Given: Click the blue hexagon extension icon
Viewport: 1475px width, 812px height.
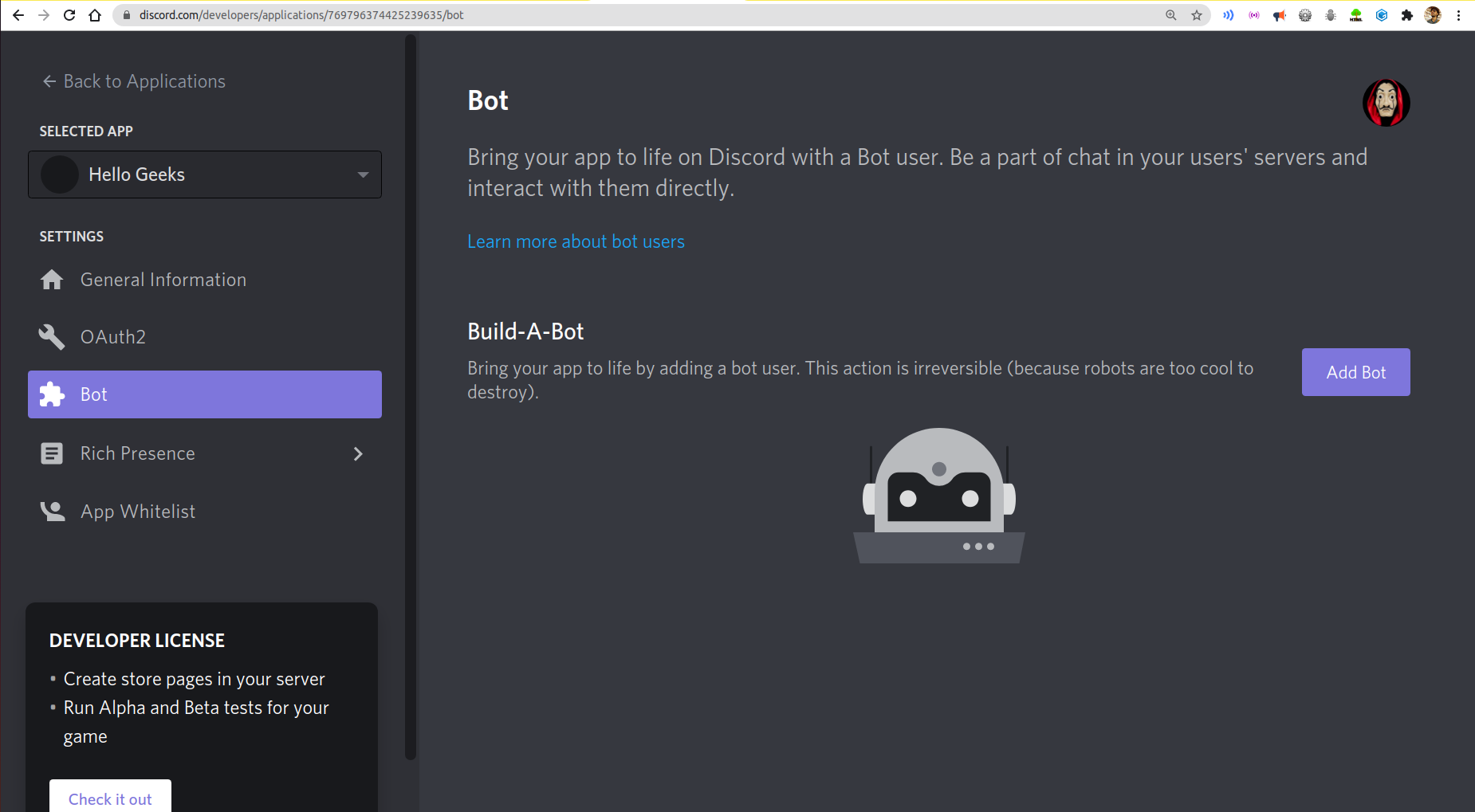Looking at the screenshot, I should coord(1382,15).
